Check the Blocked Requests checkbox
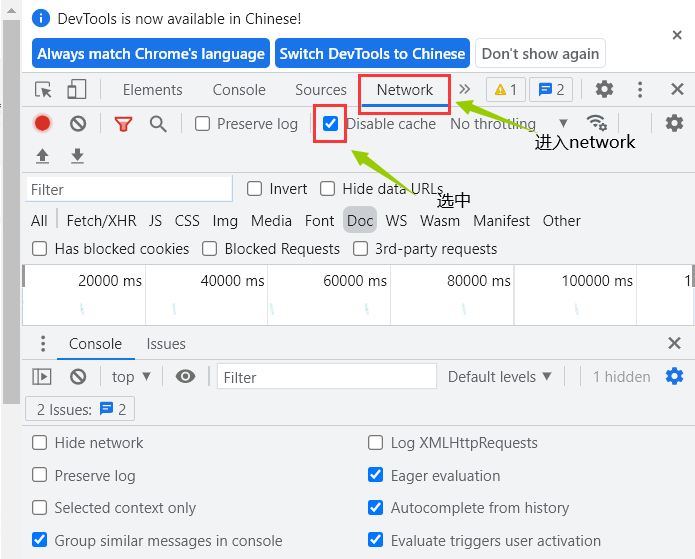 [209, 249]
